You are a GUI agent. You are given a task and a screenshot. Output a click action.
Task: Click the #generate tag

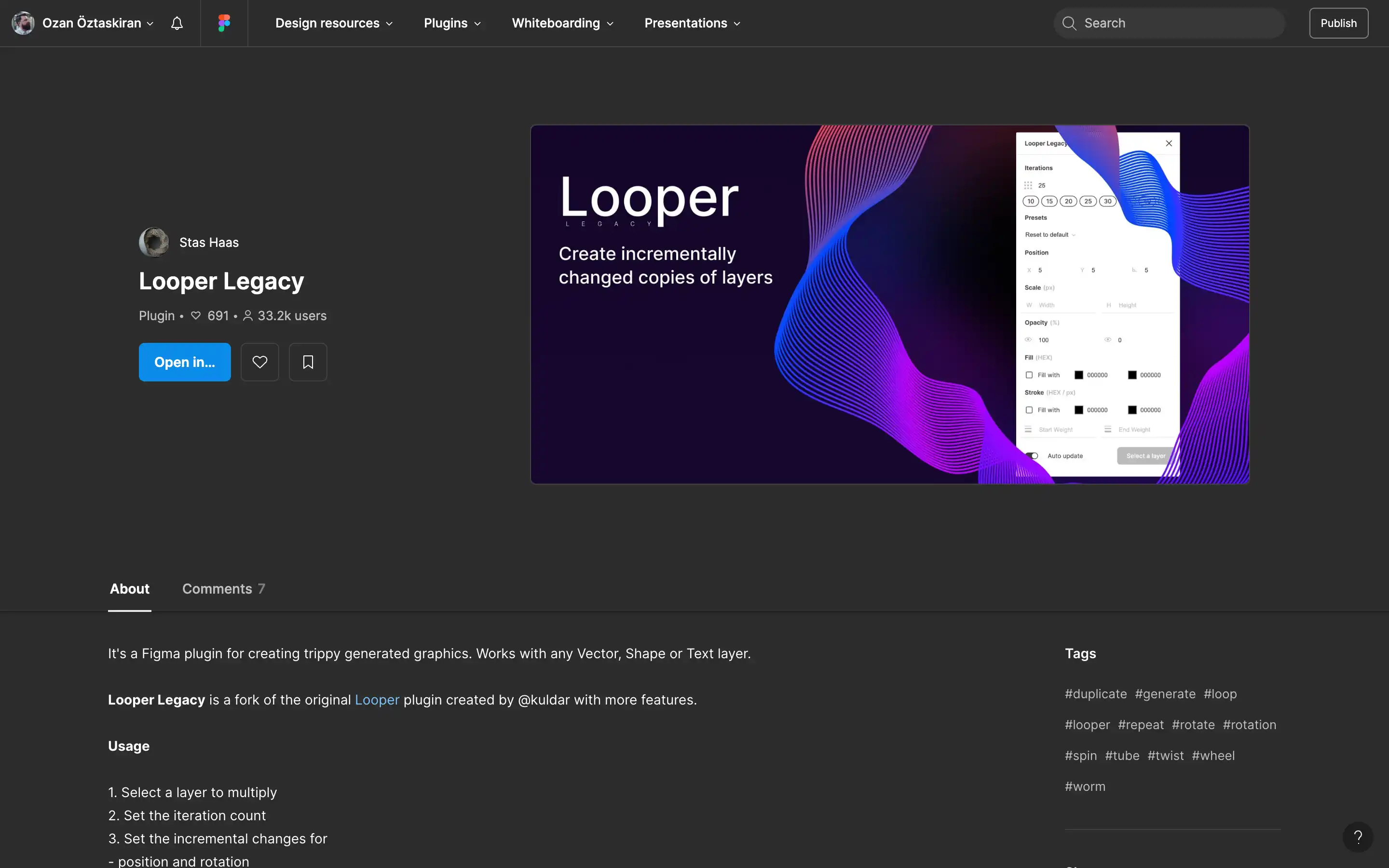point(1165,694)
